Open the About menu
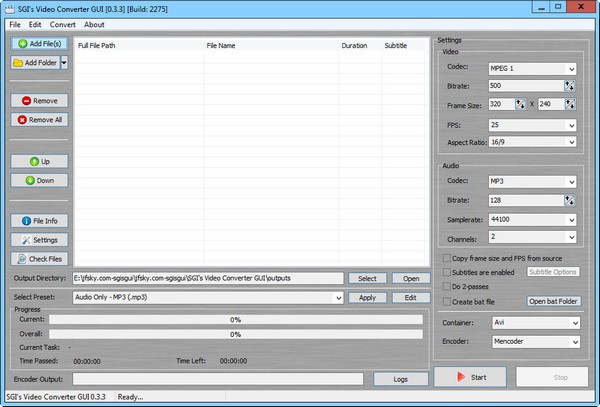600x407 pixels. (94, 24)
